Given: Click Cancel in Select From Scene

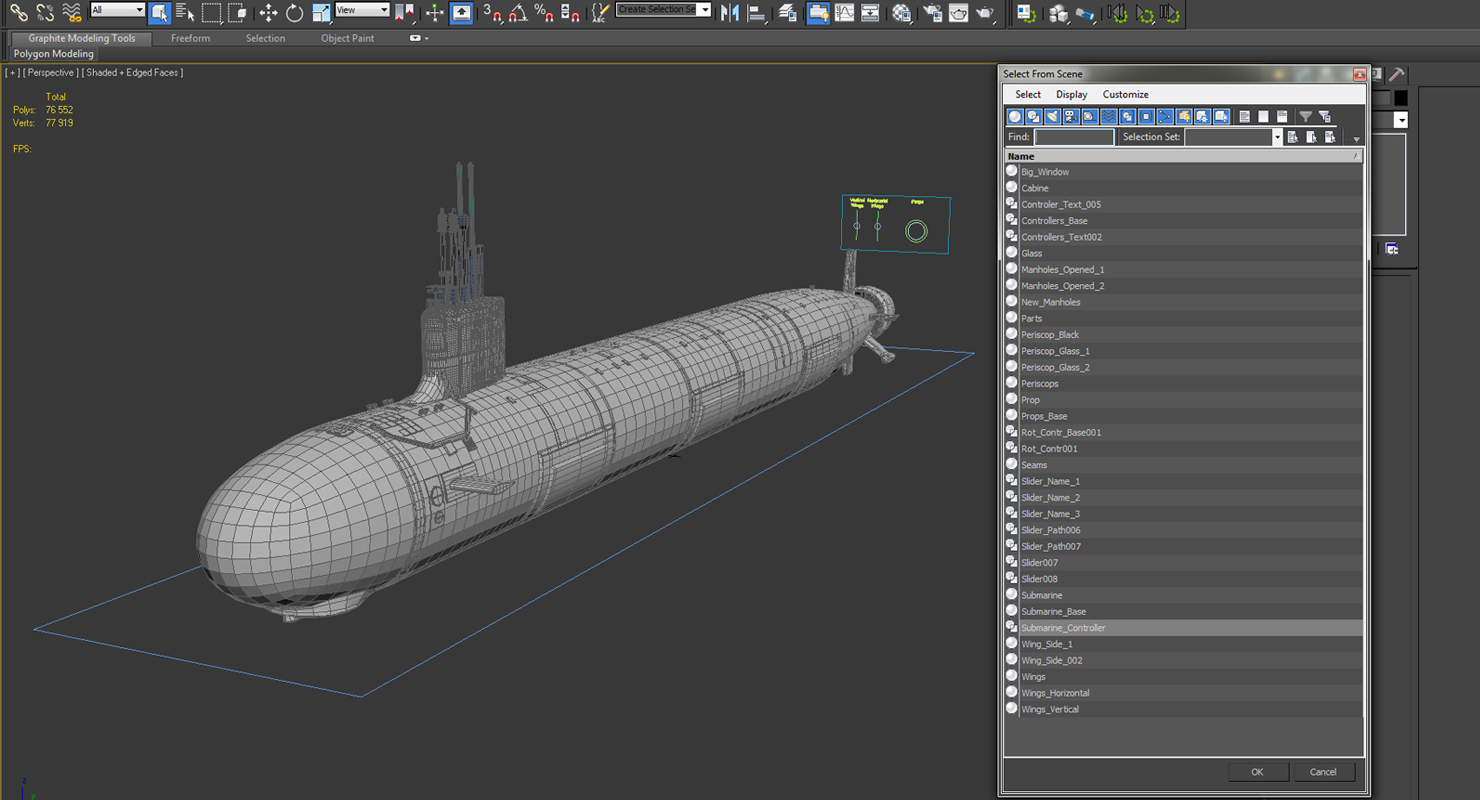Looking at the screenshot, I should pos(1323,771).
